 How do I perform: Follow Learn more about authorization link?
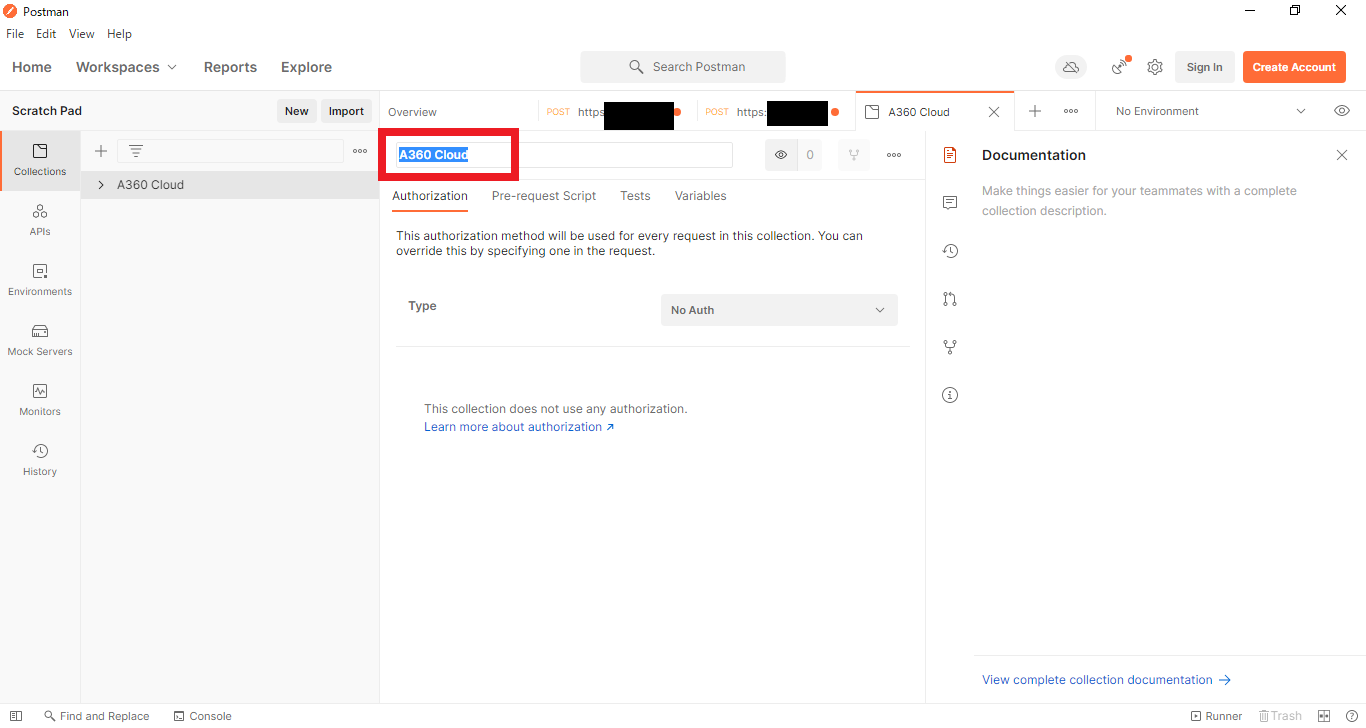[519, 427]
